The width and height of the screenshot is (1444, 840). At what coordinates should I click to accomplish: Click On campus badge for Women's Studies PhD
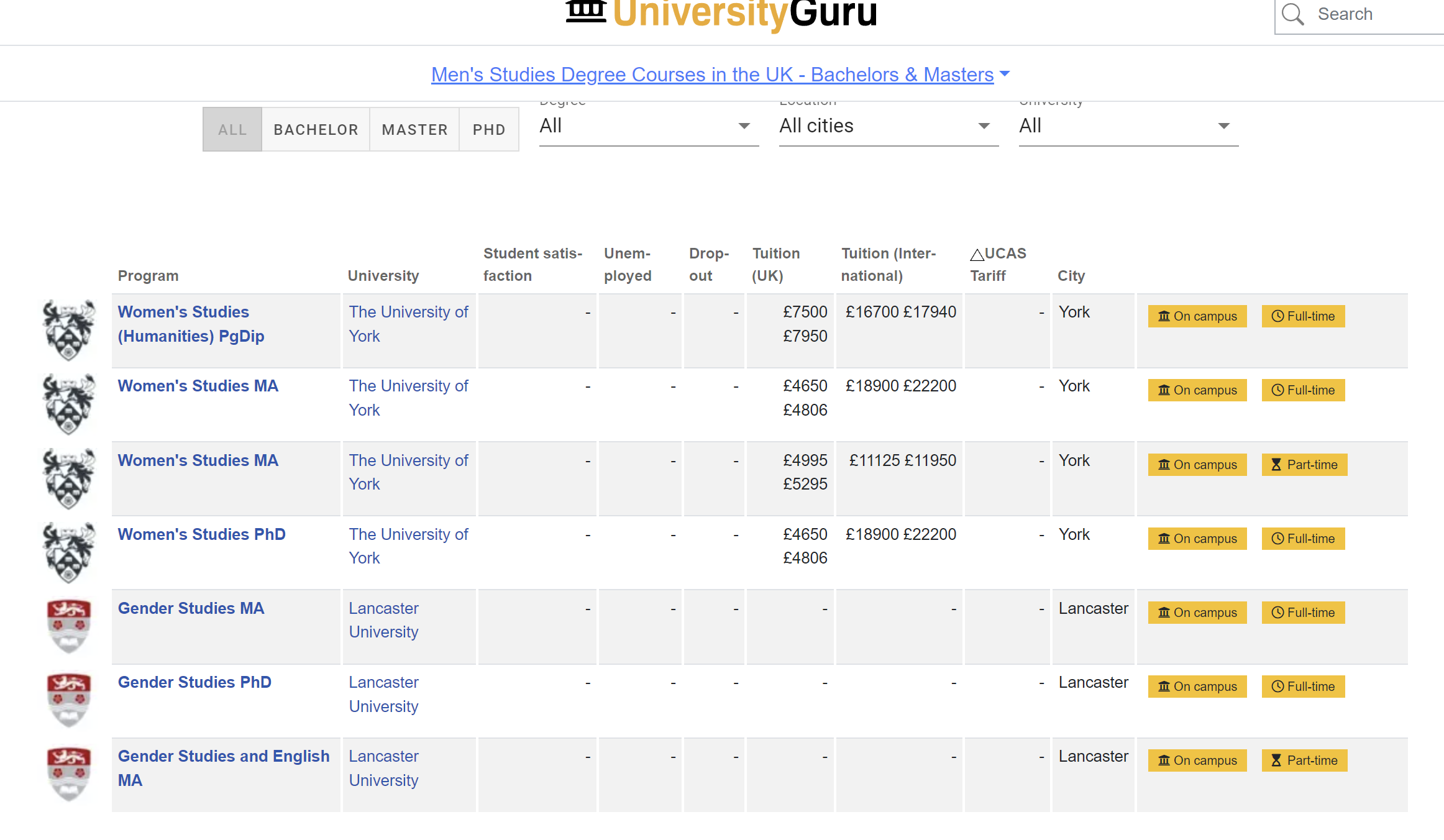(1197, 539)
